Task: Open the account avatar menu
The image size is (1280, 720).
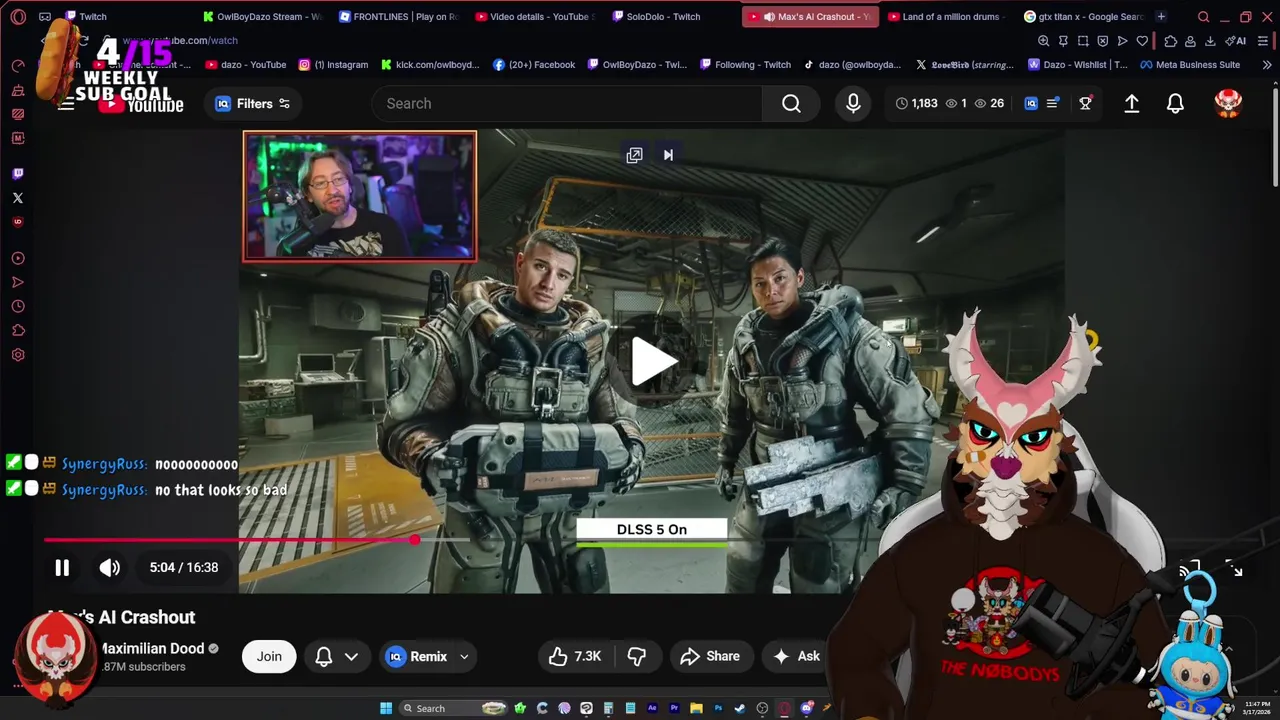Action: click(x=1228, y=103)
